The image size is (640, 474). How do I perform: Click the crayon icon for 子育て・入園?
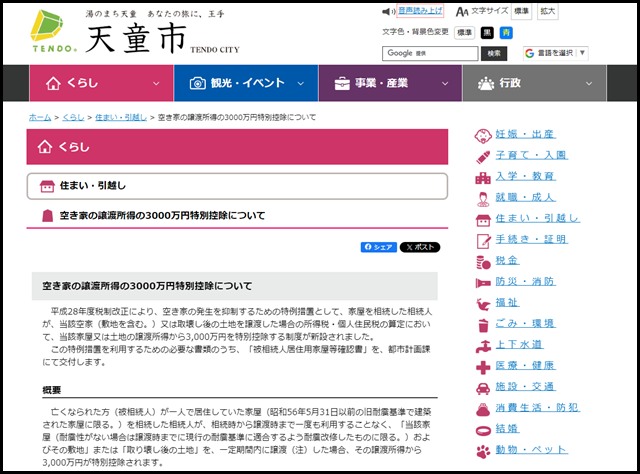[x=483, y=157]
